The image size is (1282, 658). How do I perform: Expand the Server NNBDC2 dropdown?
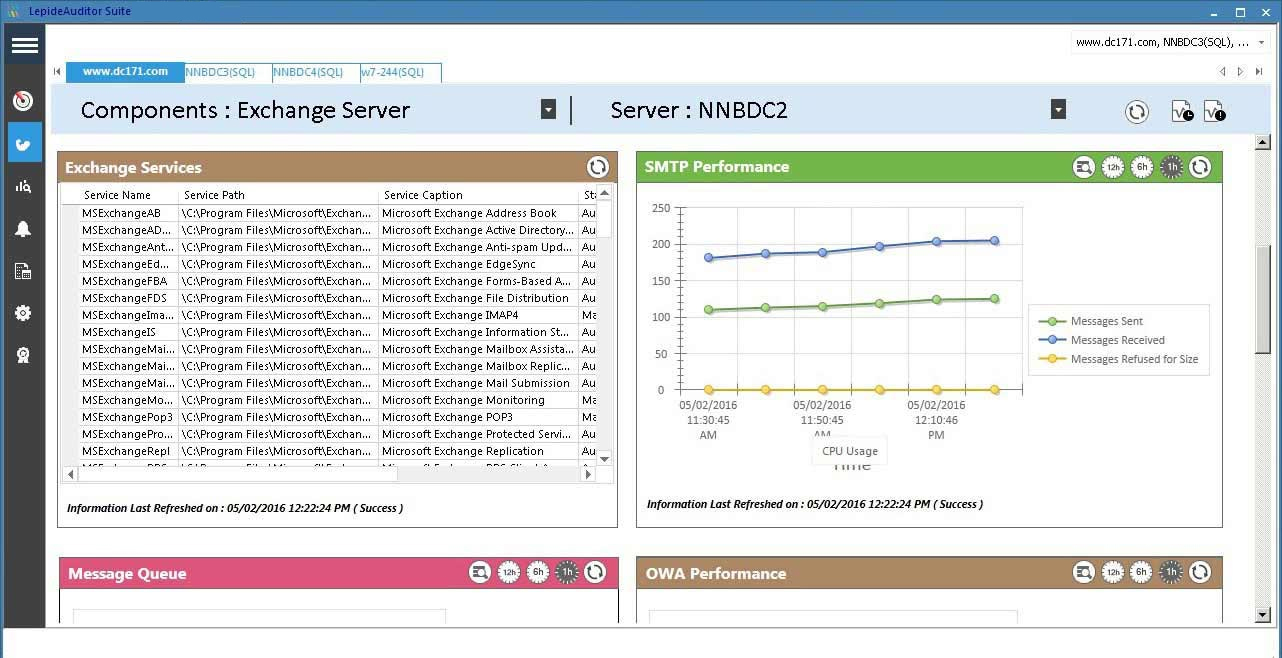click(x=1058, y=109)
